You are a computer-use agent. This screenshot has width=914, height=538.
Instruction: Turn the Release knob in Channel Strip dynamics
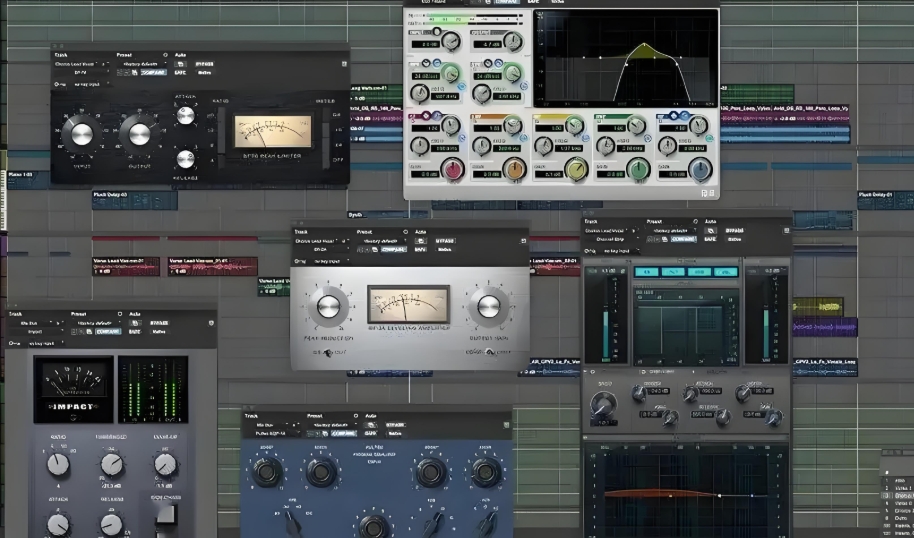coord(723,416)
